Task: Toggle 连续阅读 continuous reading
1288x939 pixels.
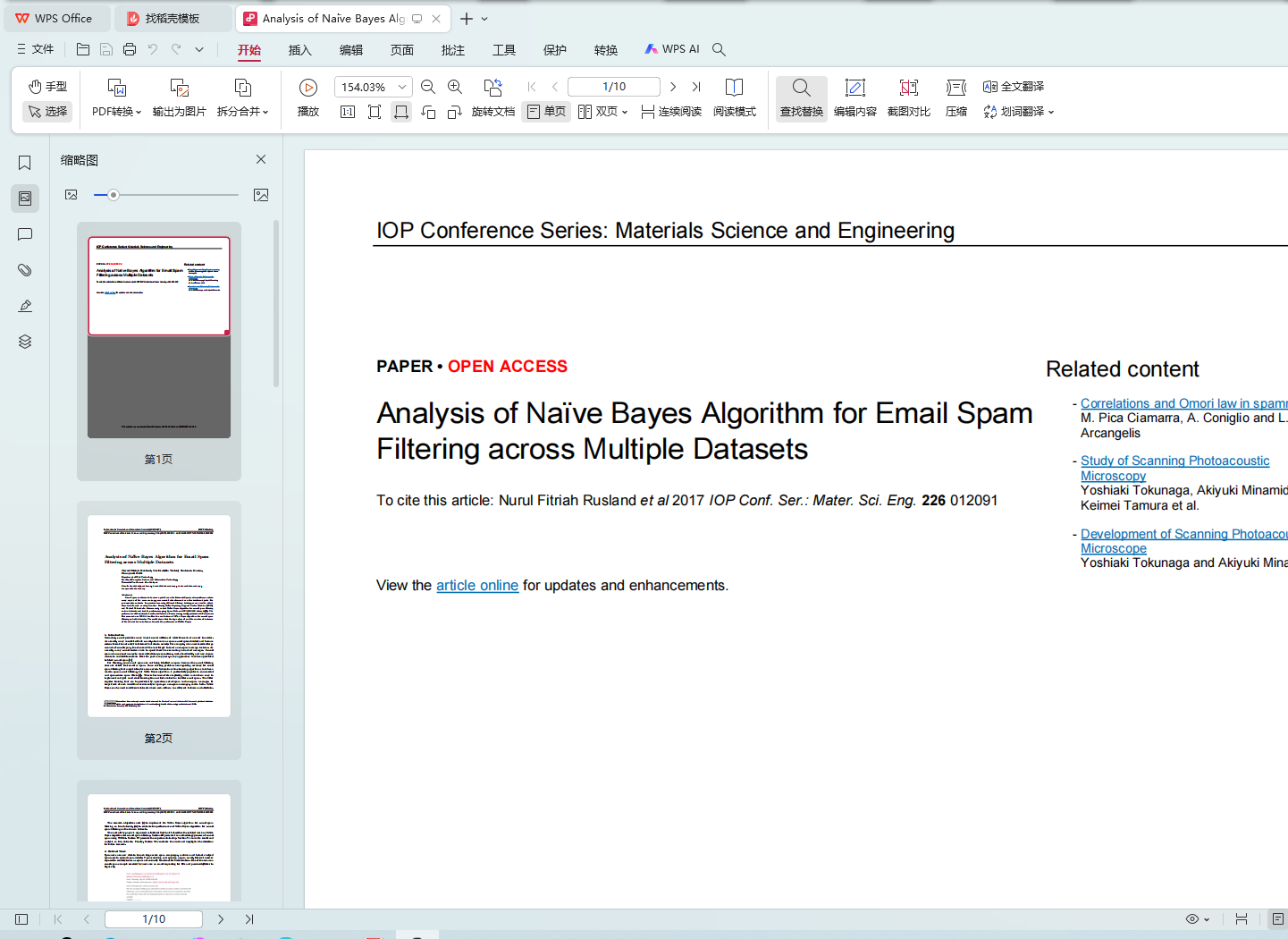Action: pyautogui.click(x=671, y=112)
